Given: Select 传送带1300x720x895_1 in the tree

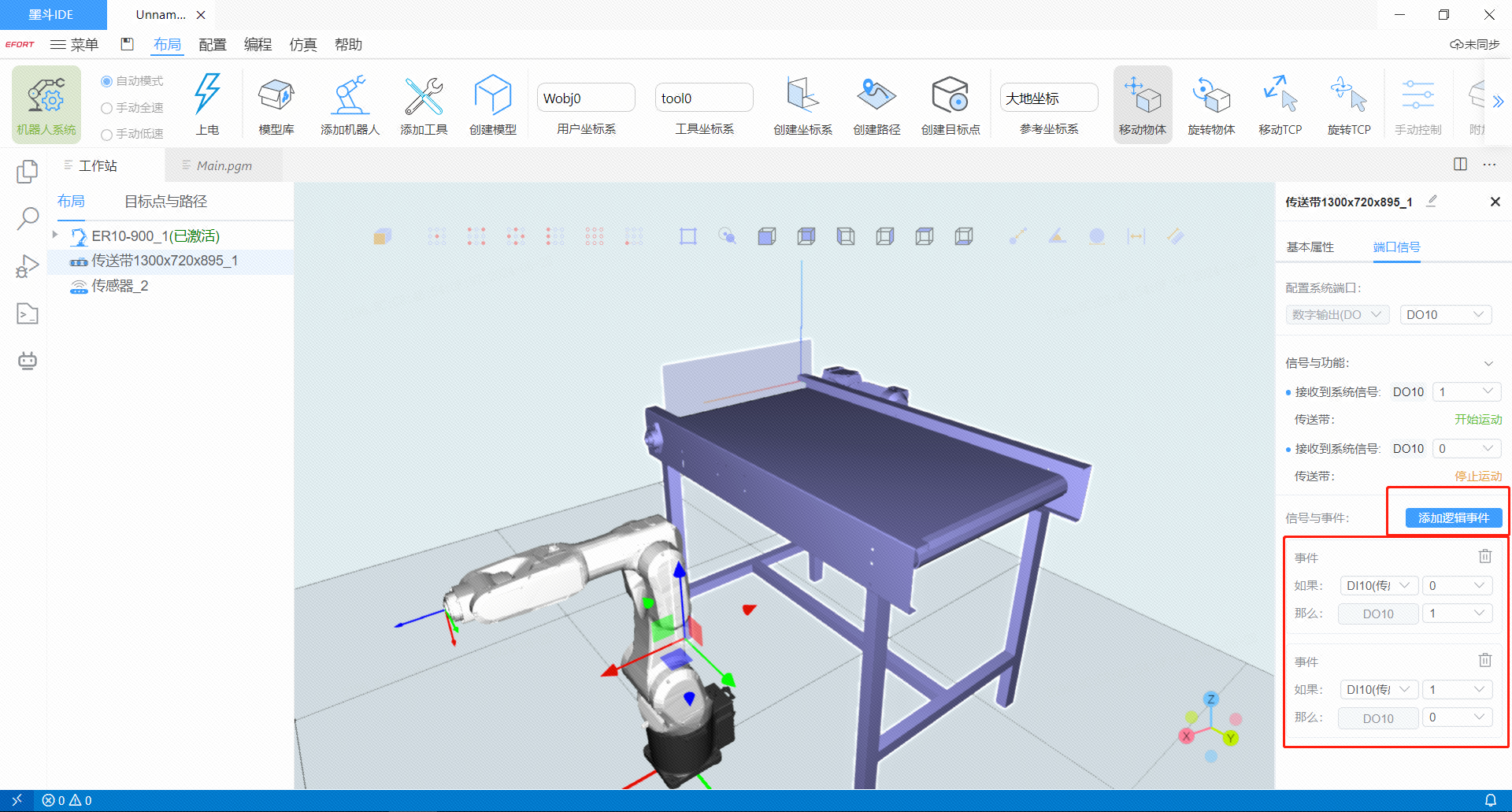Looking at the screenshot, I should (x=170, y=261).
